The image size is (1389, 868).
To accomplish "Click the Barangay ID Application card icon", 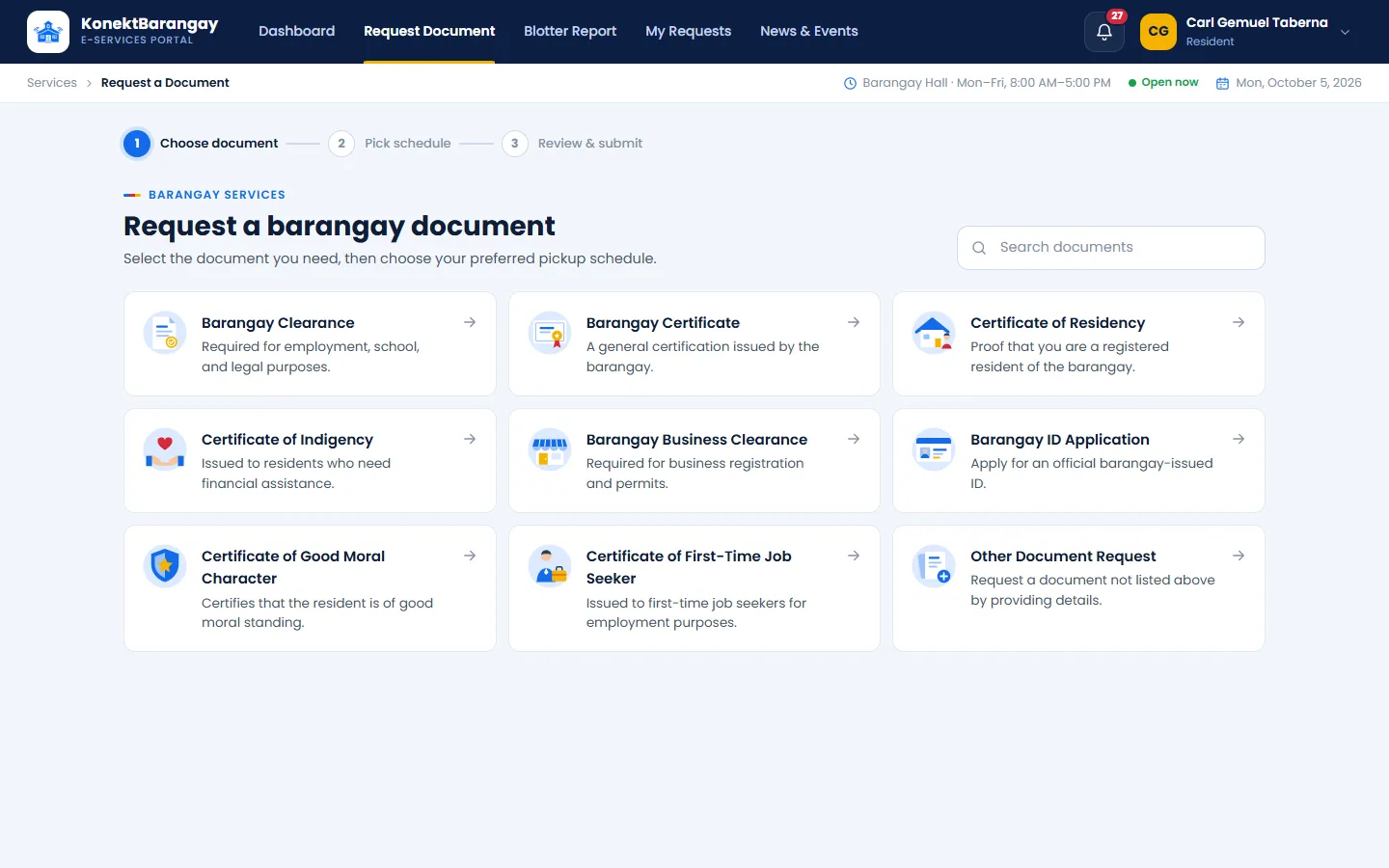I will (934, 450).
